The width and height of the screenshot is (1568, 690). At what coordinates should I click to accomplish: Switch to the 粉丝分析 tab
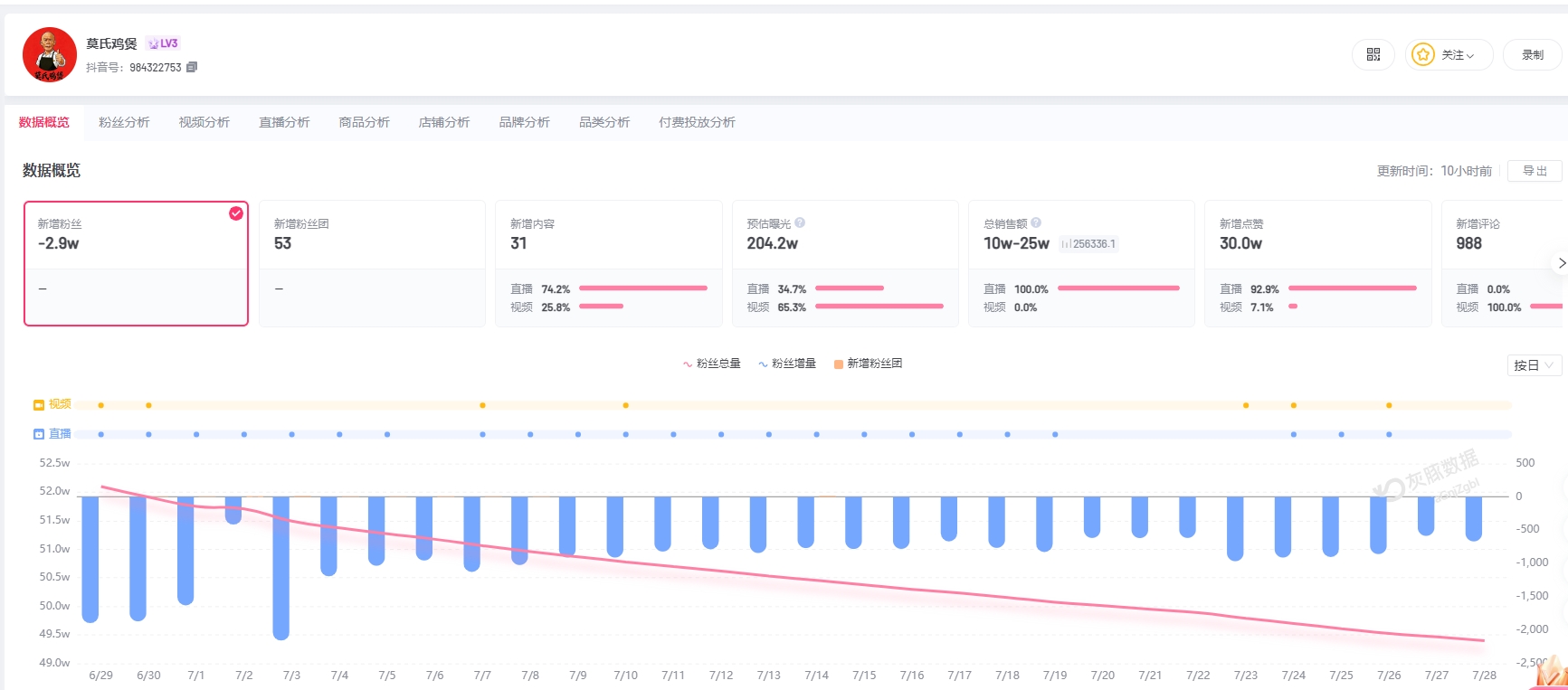[x=124, y=122]
